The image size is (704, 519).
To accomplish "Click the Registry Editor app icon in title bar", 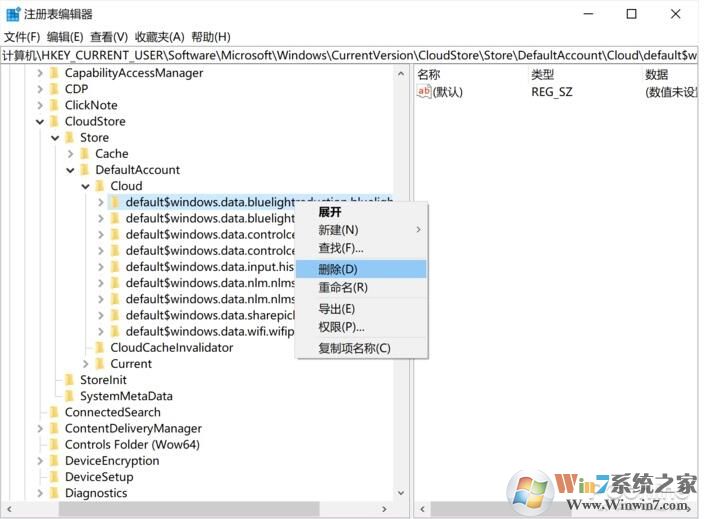I will pos(13,14).
